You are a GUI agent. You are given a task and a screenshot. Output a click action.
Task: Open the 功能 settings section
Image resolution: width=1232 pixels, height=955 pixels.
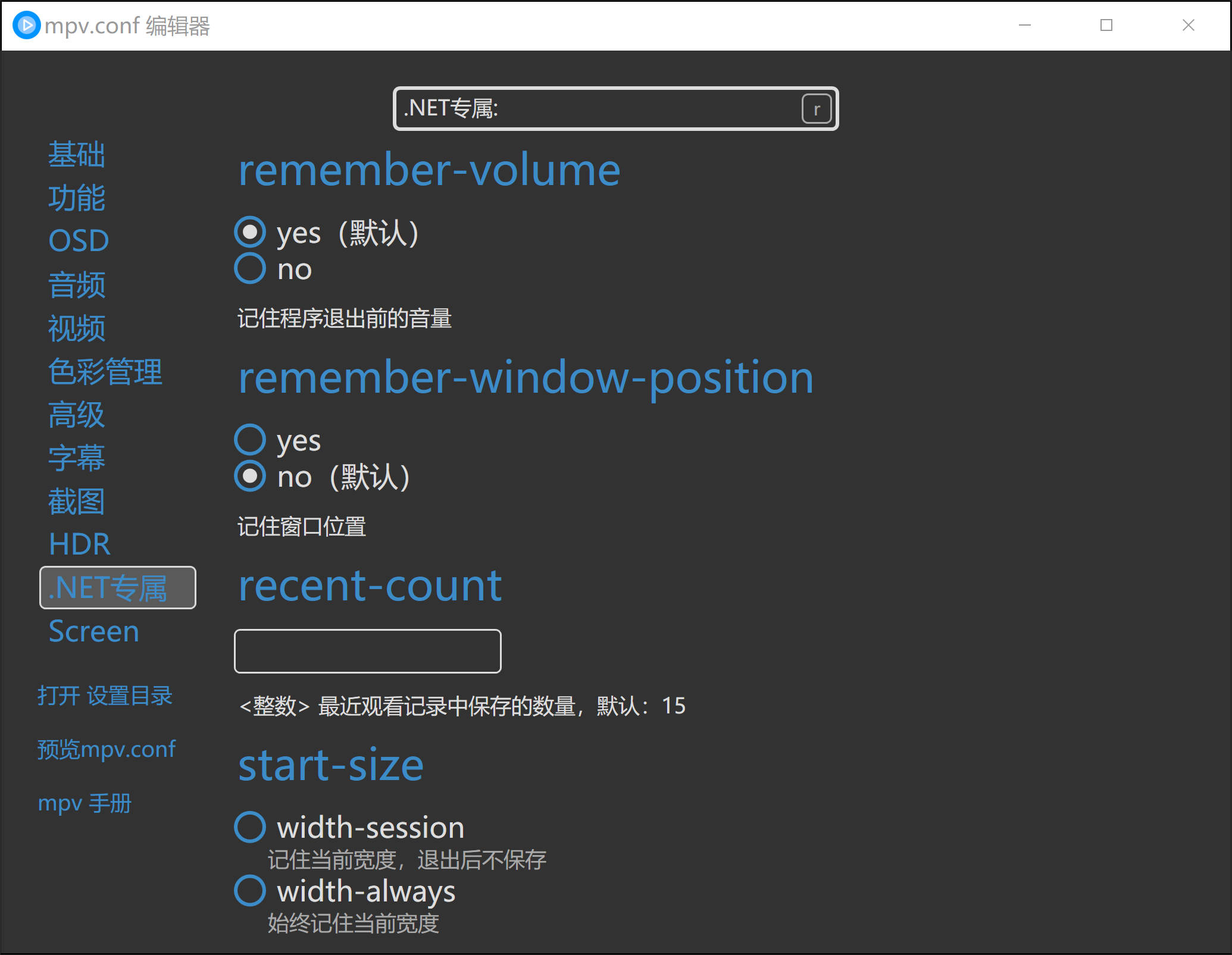(77, 198)
